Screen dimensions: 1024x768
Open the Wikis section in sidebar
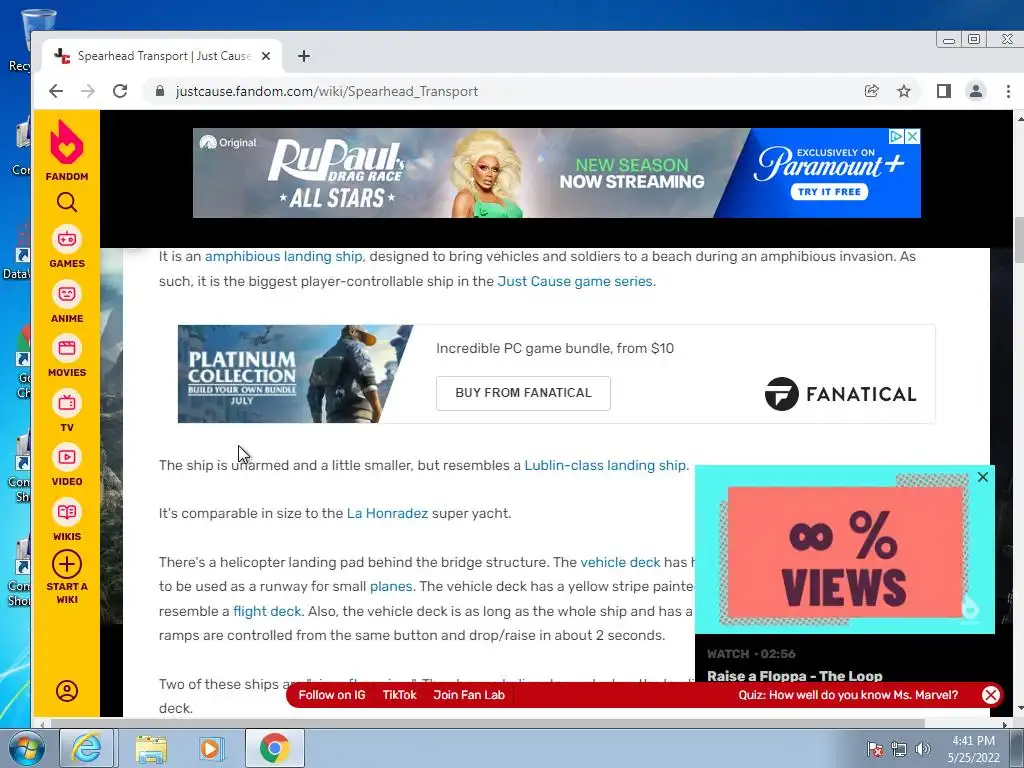(x=67, y=520)
